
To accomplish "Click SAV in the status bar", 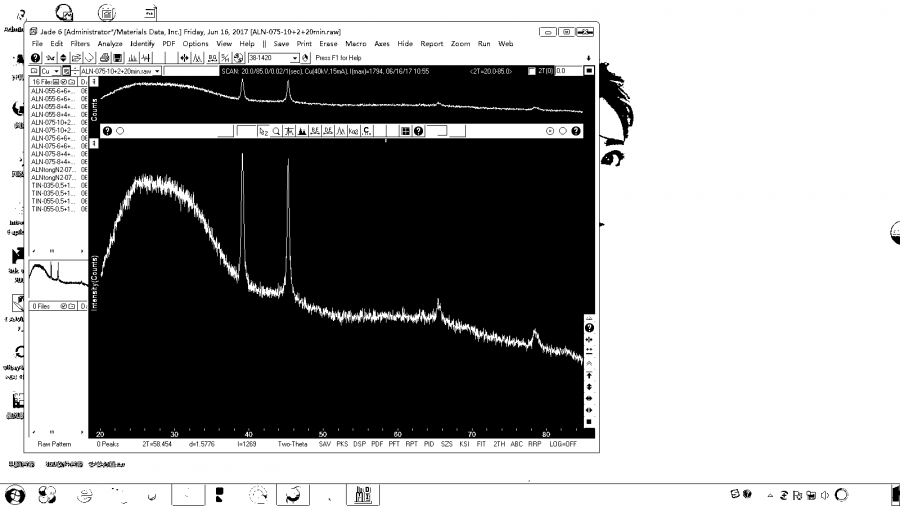I will [x=325, y=444].
